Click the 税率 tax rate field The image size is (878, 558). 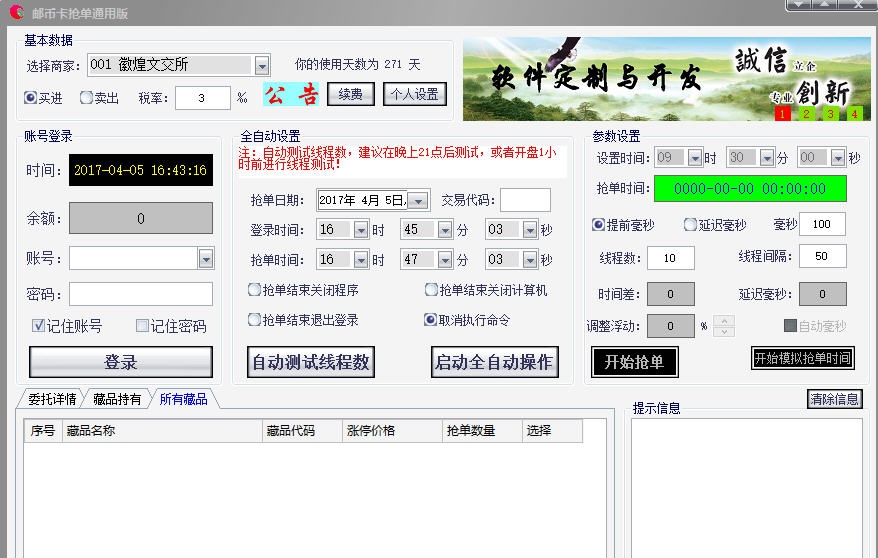tap(203, 98)
